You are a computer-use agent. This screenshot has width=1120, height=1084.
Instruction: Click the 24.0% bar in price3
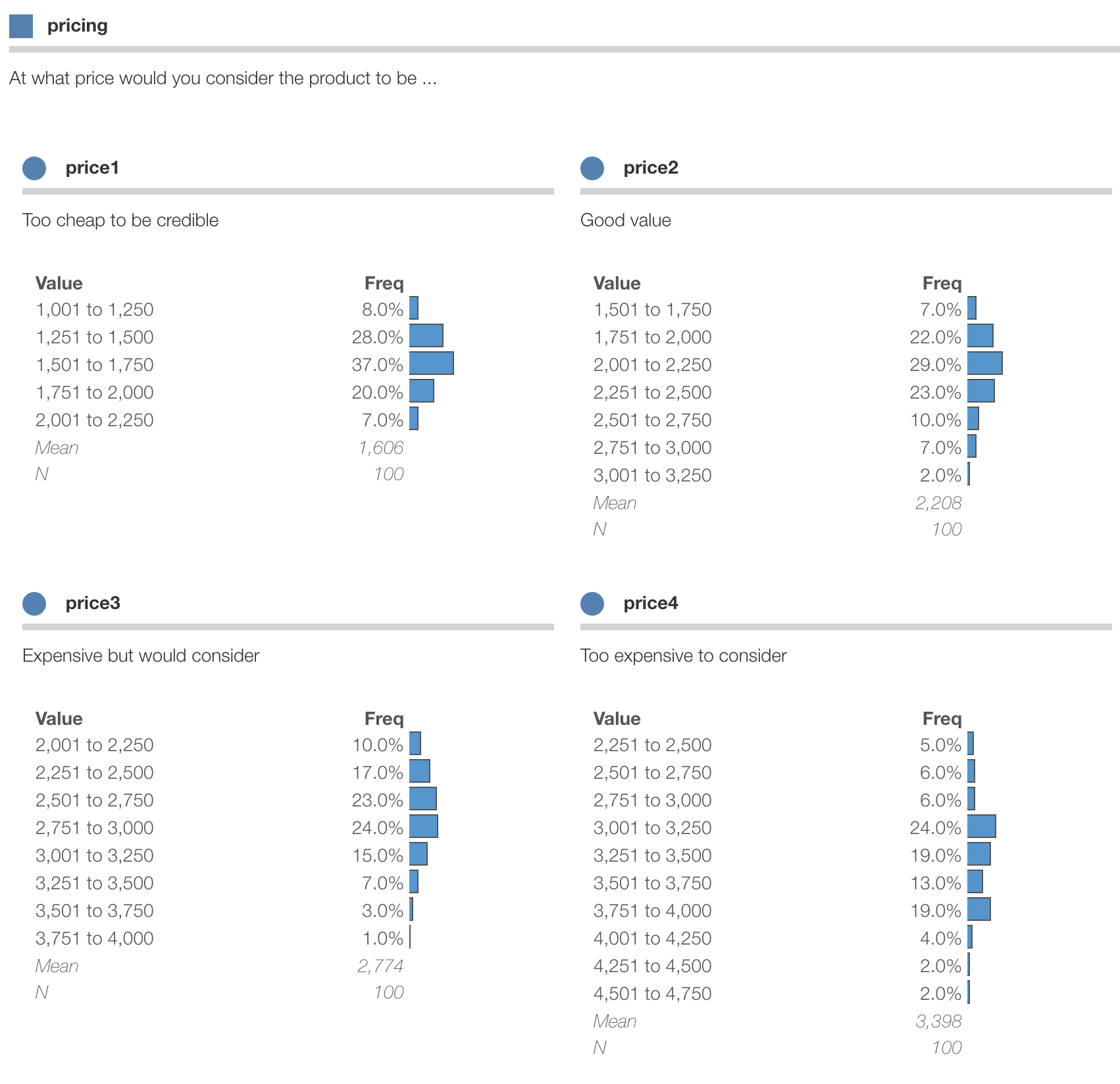(x=423, y=826)
